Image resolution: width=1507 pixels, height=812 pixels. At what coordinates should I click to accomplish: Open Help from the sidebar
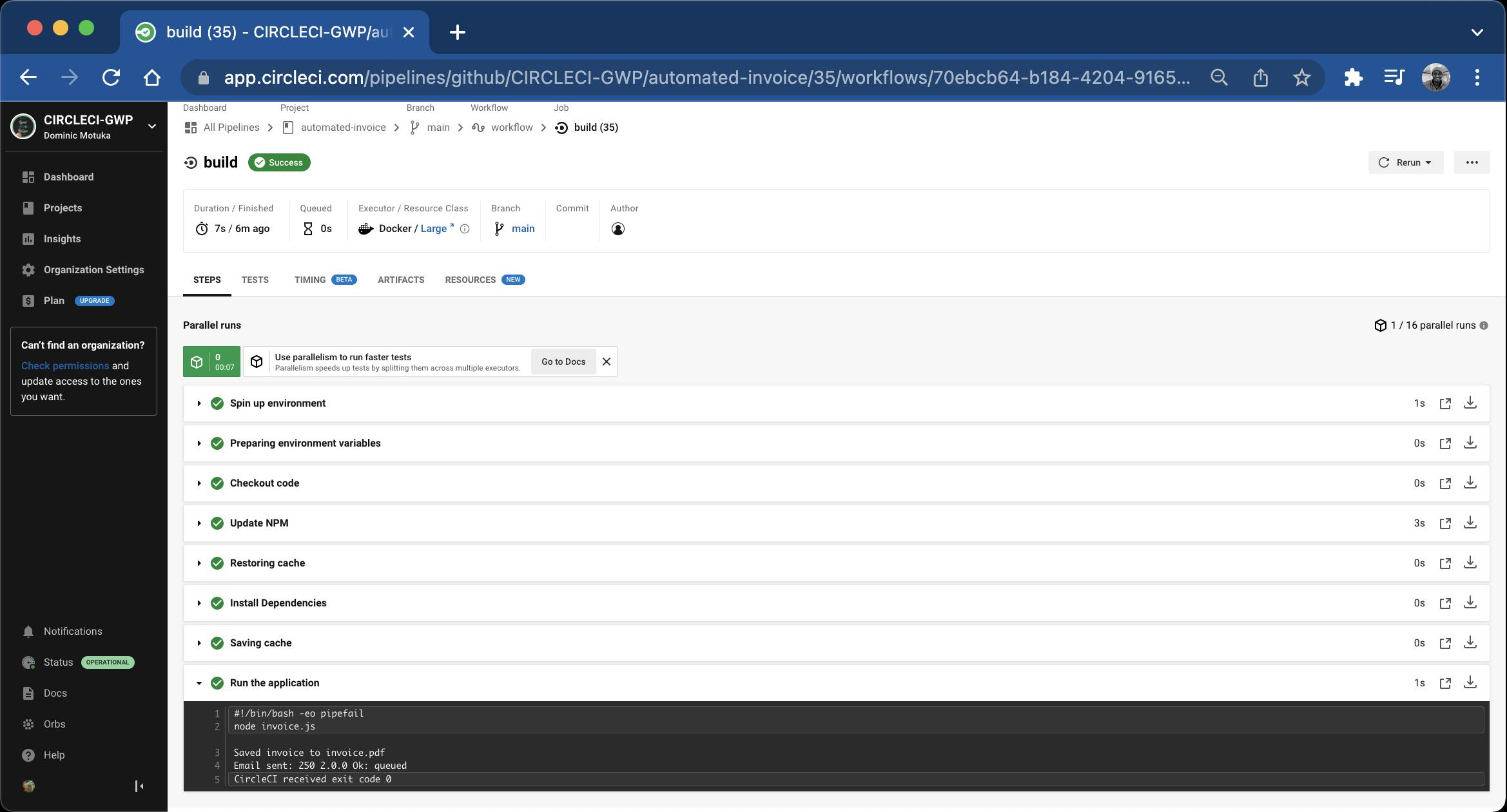[x=53, y=755]
